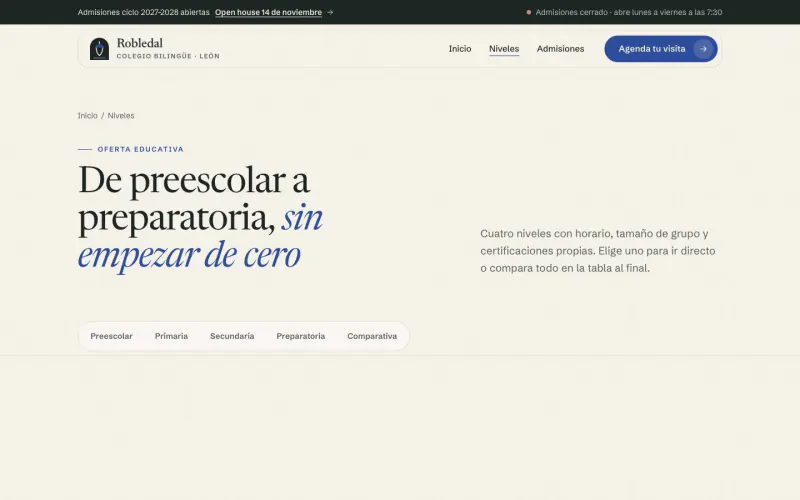
Task: Open the Admisiones navigation item
Action: pyautogui.click(x=560, y=49)
